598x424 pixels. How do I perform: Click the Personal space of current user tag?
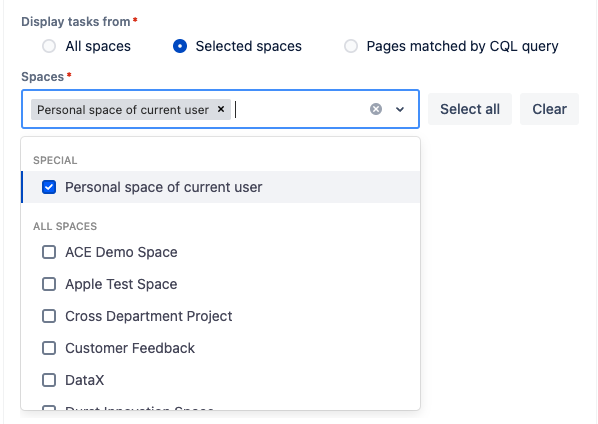(x=123, y=110)
